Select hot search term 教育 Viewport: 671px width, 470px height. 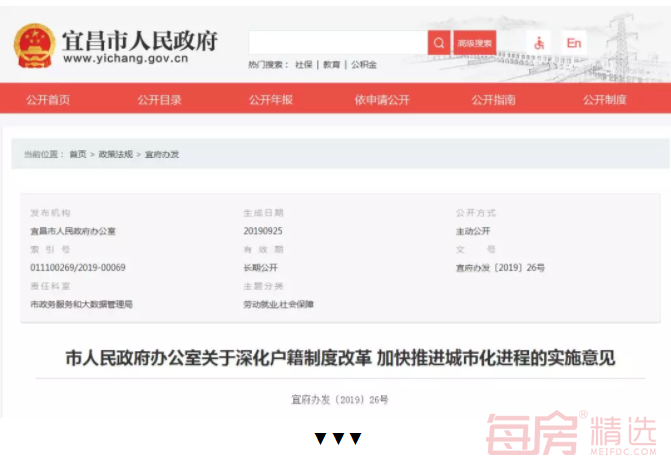[x=331, y=65]
